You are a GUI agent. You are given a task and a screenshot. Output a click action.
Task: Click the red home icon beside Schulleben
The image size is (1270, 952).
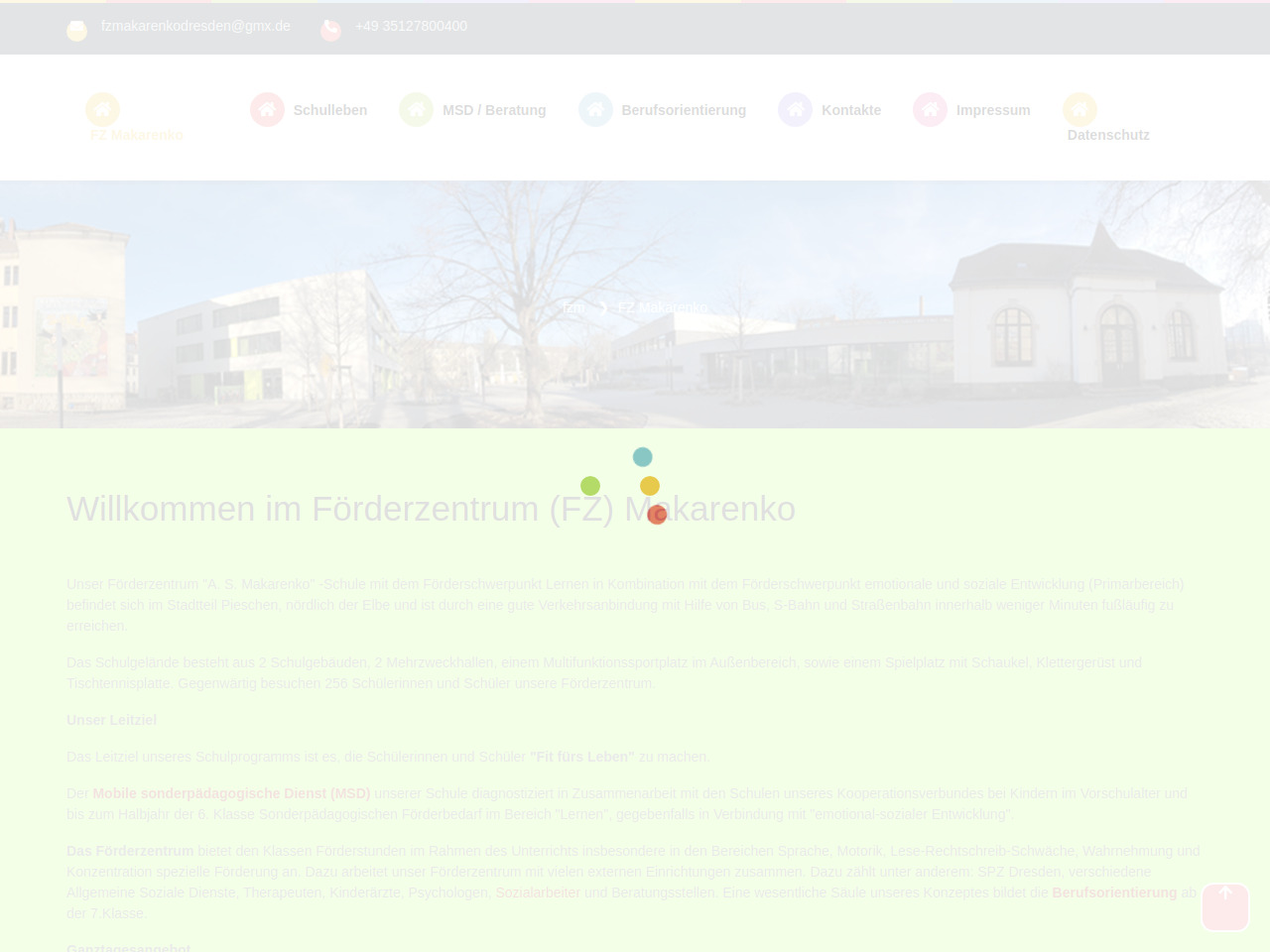[x=267, y=109]
